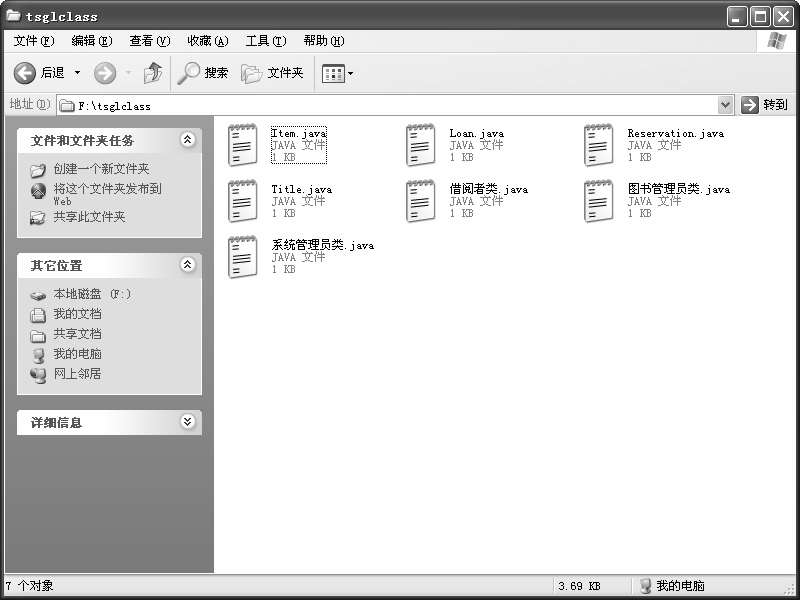Click 我的文档 link in sidebar

pos(77,314)
